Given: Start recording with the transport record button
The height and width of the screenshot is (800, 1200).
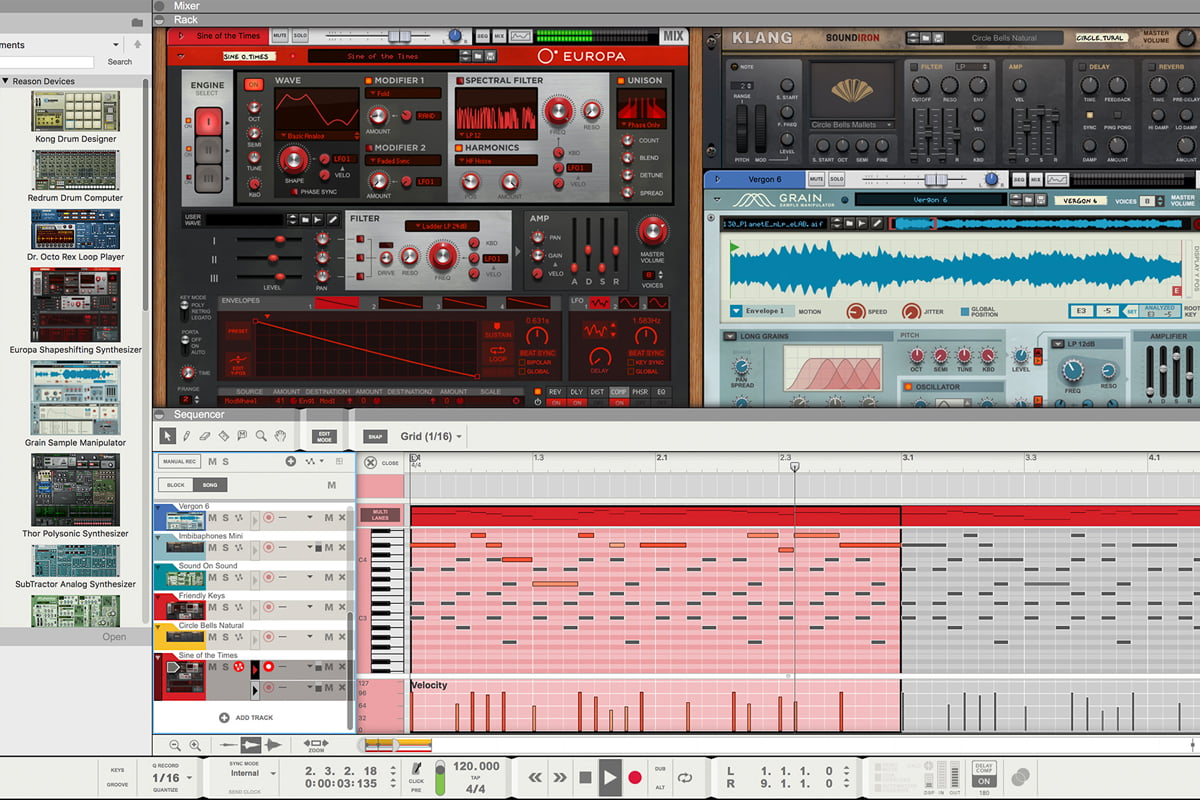Looking at the screenshot, I should pos(634,777).
